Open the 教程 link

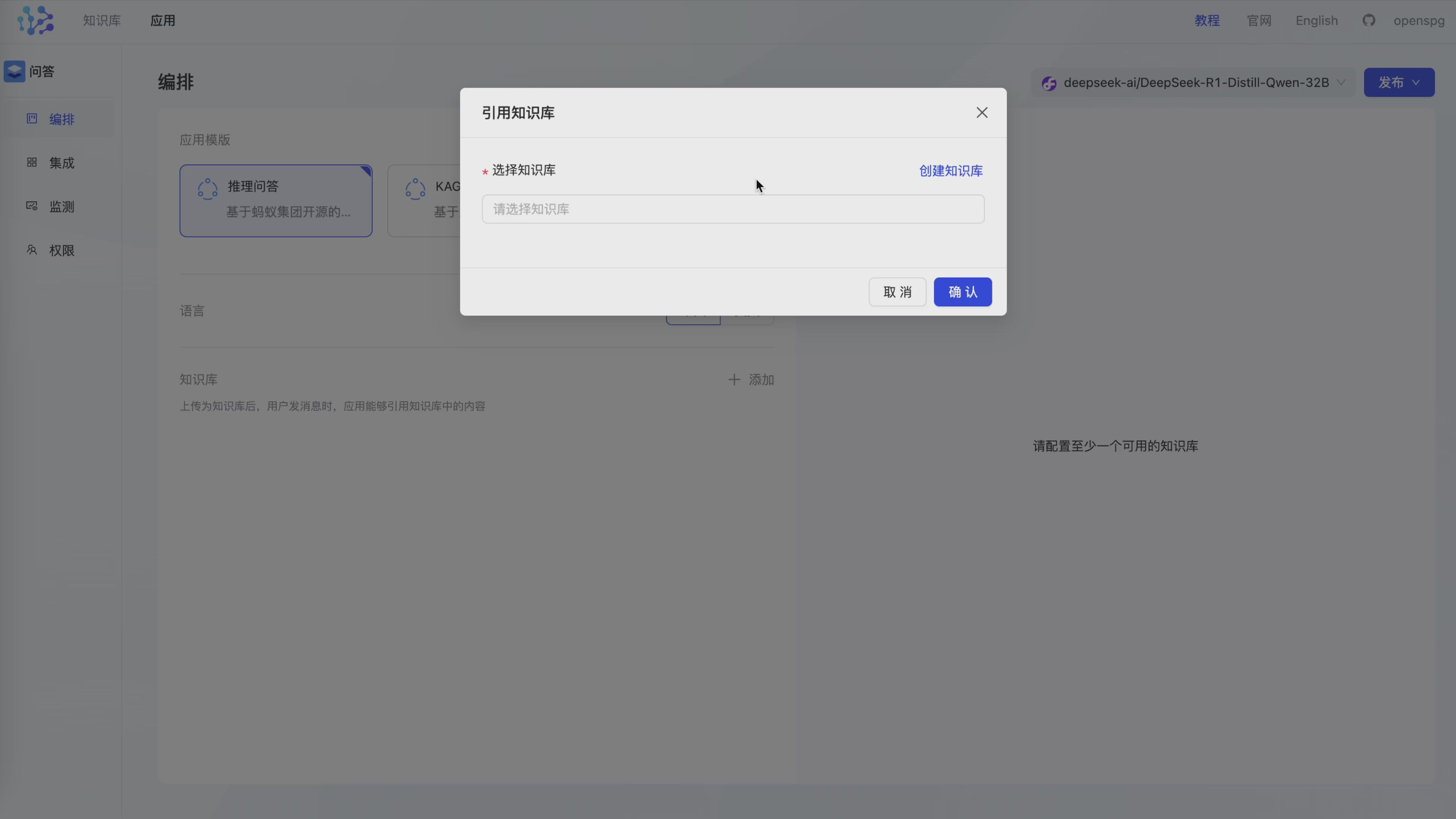tap(1207, 20)
